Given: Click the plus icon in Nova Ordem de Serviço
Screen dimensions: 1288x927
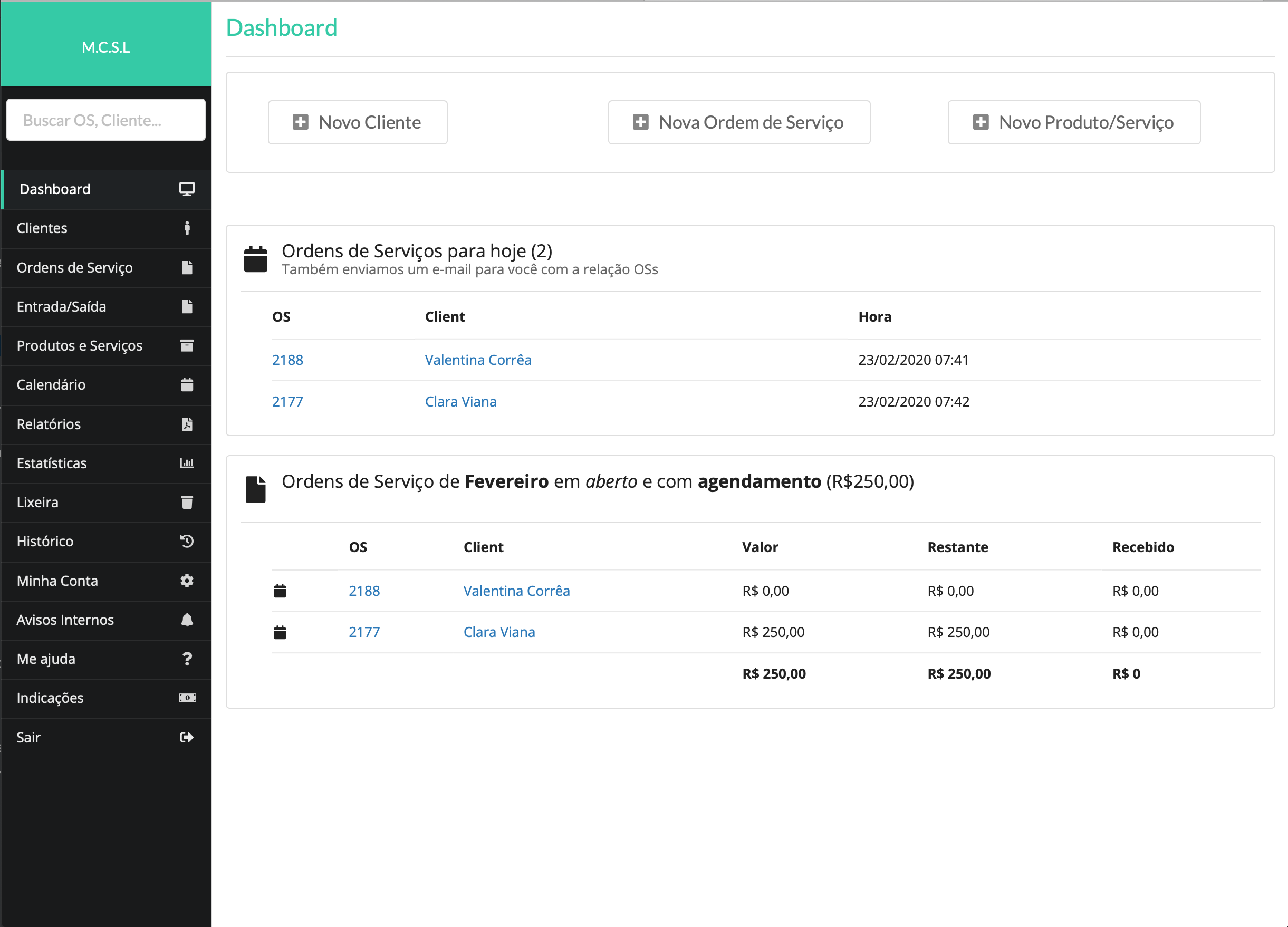Looking at the screenshot, I should click(x=641, y=122).
